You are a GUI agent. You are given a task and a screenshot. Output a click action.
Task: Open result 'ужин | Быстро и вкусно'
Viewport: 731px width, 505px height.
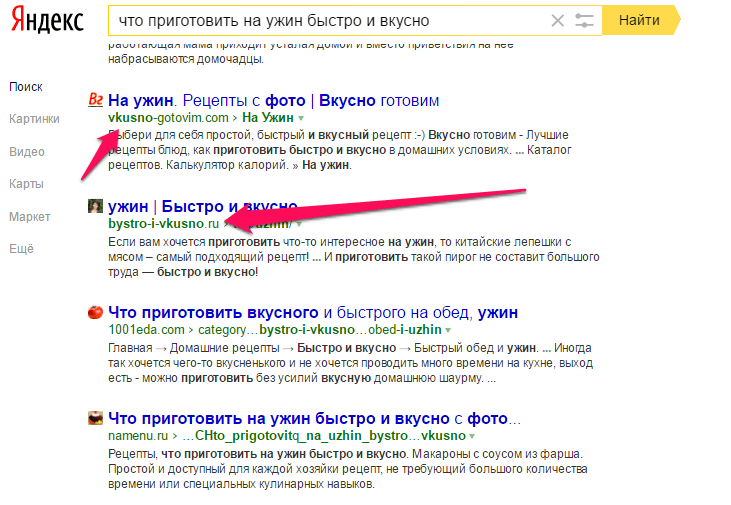(x=203, y=206)
